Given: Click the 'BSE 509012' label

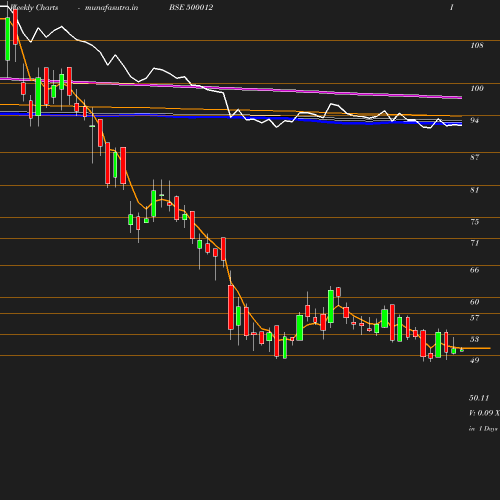Looking at the screenshot, I should click(x=191, y=7).
